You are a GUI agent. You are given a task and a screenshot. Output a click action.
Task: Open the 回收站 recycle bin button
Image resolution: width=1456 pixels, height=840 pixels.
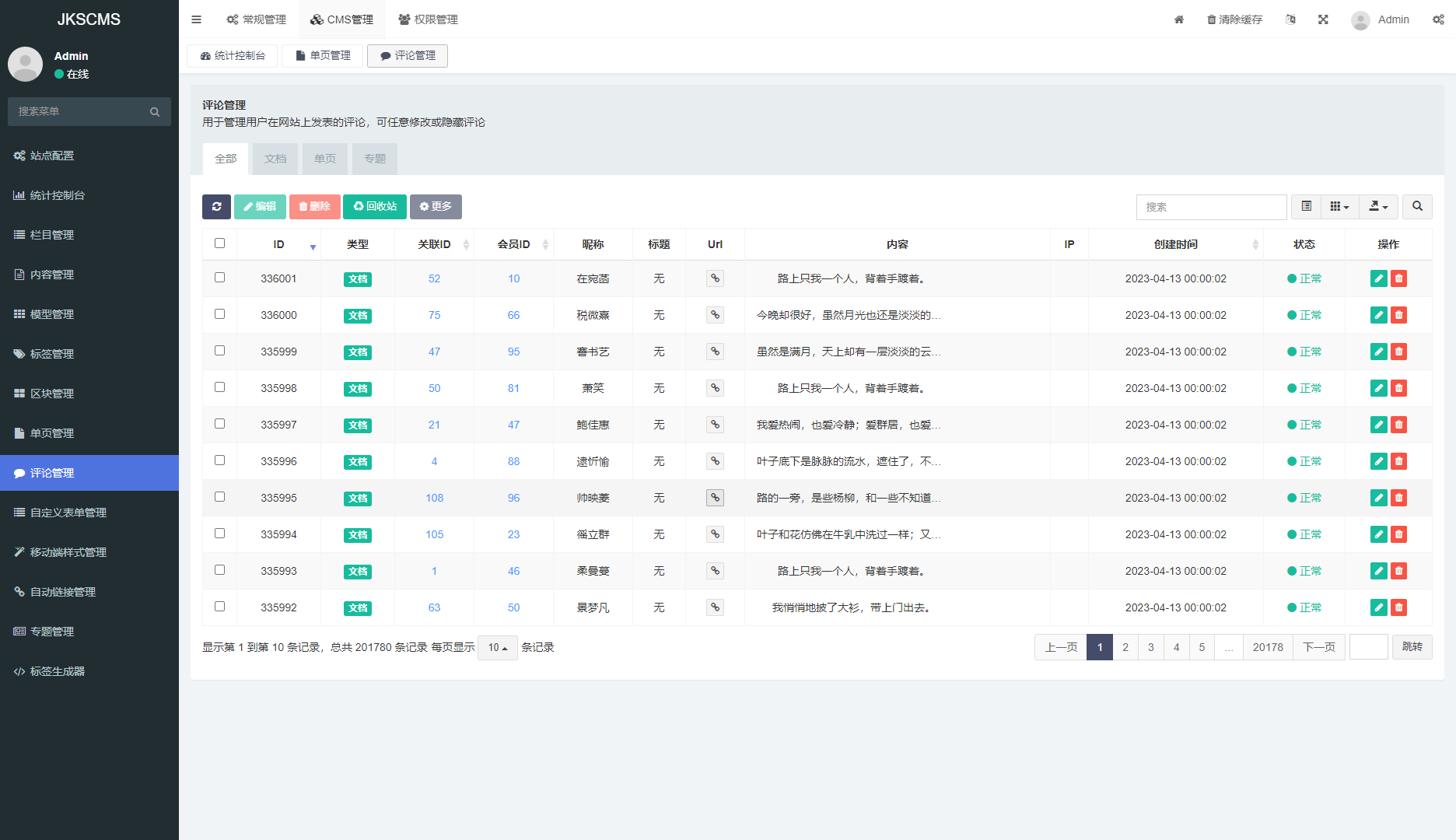point(375,207)
